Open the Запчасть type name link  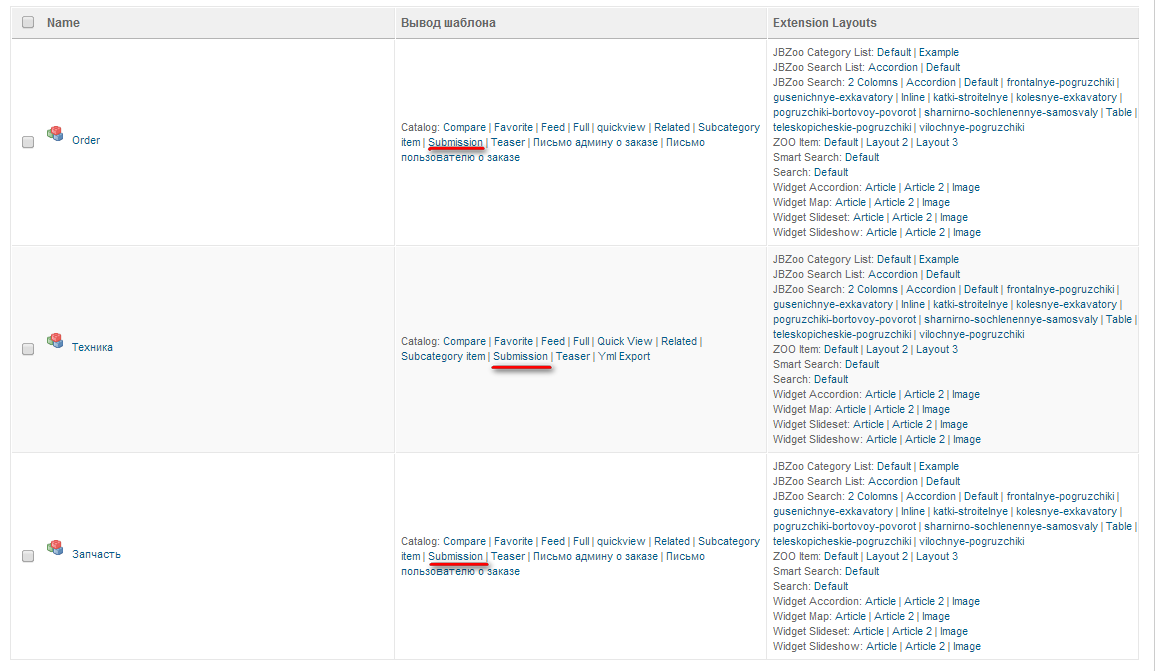pos(96,555)
